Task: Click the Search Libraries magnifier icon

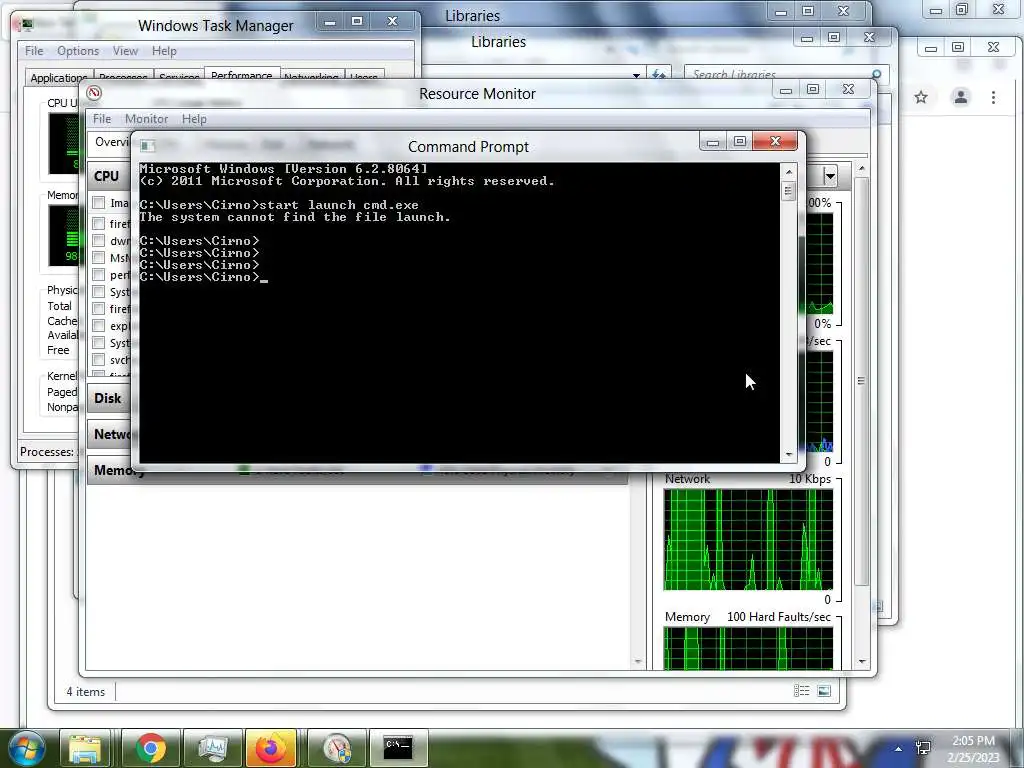Action: (x=876, y=74)
